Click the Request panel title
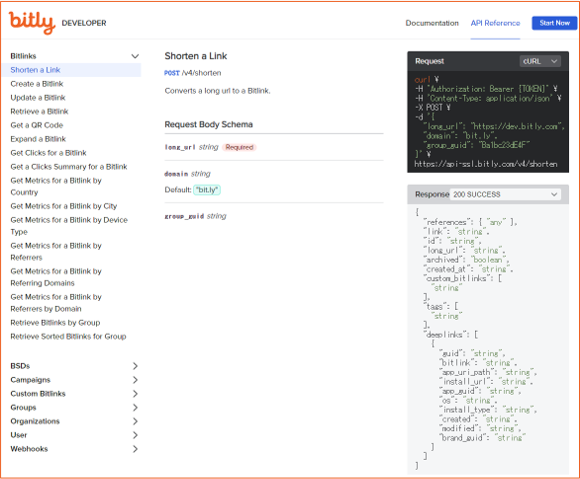580x479 pixels. [x=429, y=61]
